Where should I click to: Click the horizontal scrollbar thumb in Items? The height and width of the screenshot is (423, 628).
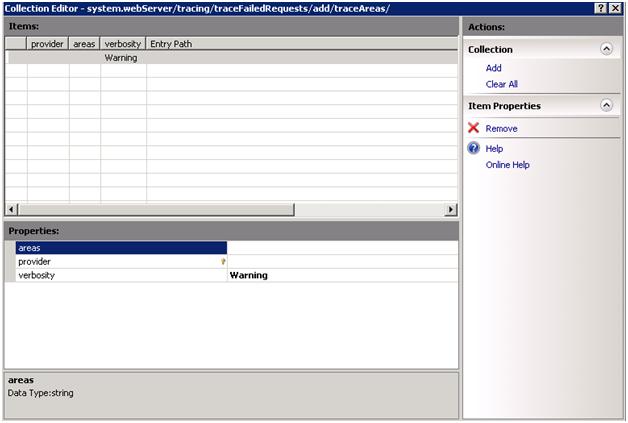point(156,209)
